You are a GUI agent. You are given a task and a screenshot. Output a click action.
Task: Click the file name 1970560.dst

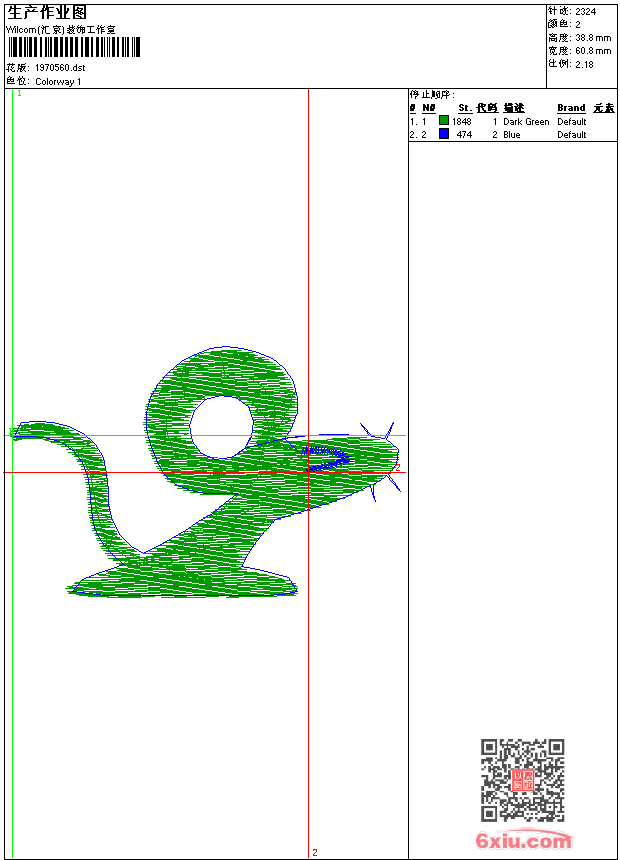[x=60, y=68]
